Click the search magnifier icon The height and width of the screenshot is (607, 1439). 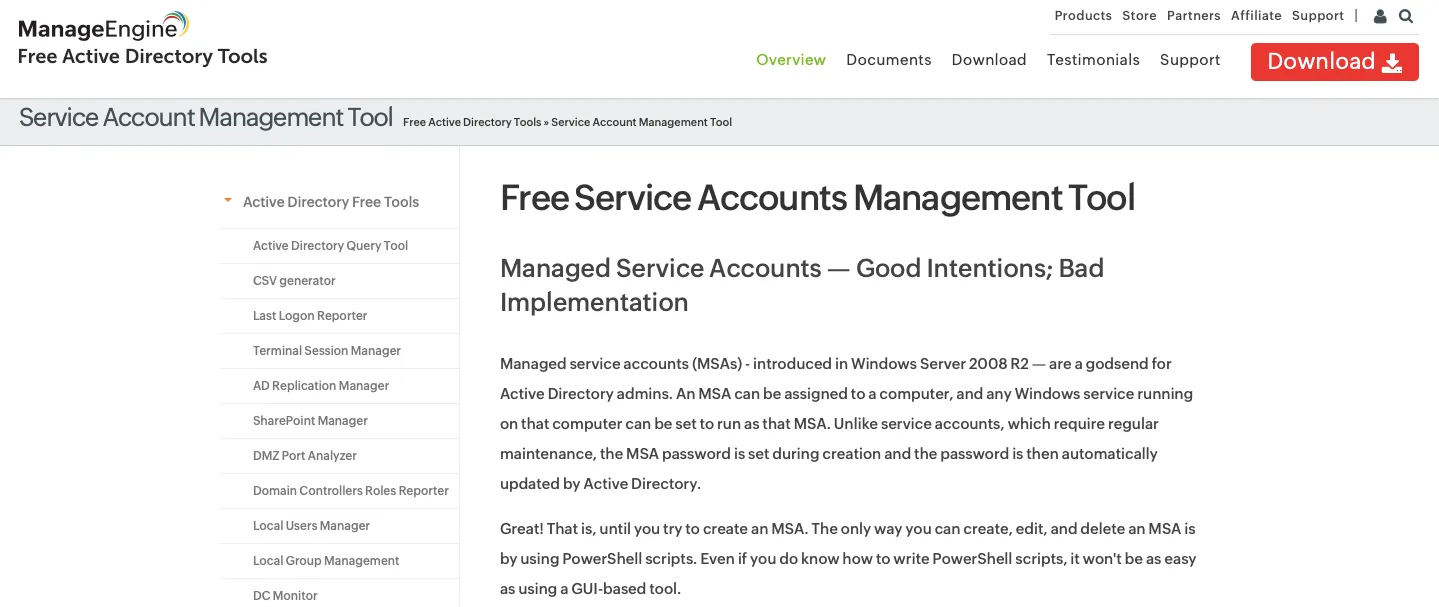1406,16
